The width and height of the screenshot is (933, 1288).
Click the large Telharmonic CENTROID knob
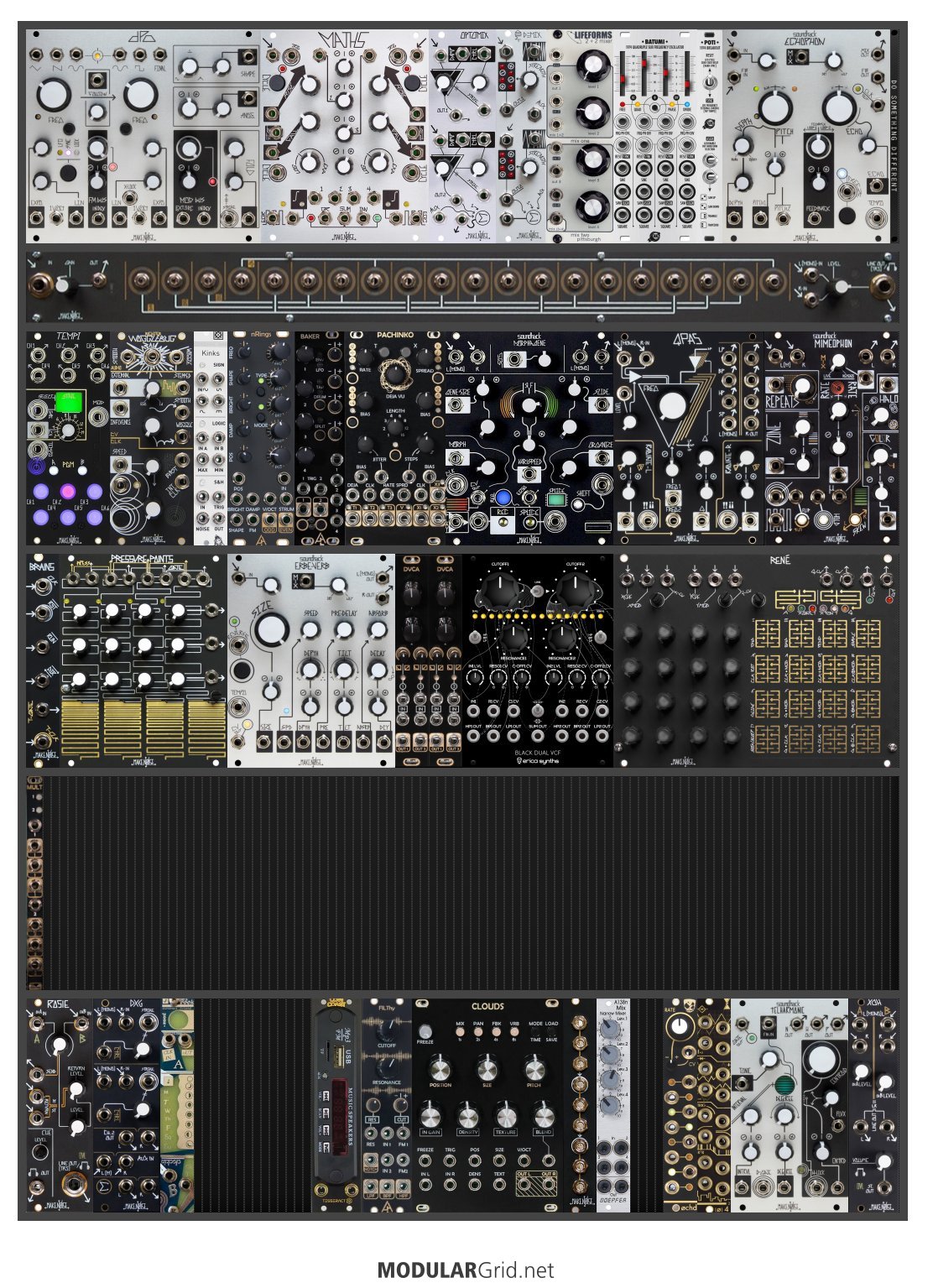[x=823, y=1061]
